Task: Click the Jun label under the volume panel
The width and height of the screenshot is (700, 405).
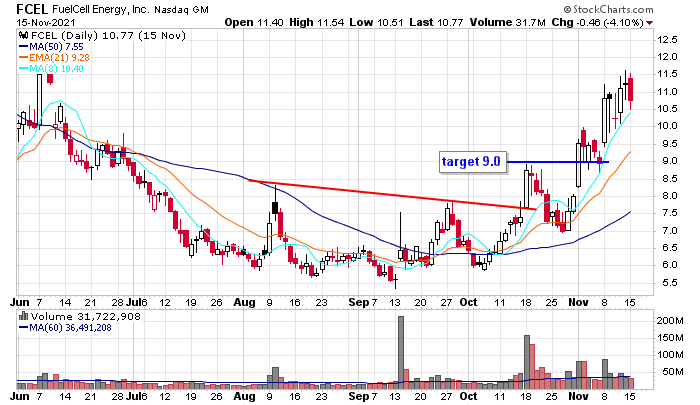Action: coord(20,396)
